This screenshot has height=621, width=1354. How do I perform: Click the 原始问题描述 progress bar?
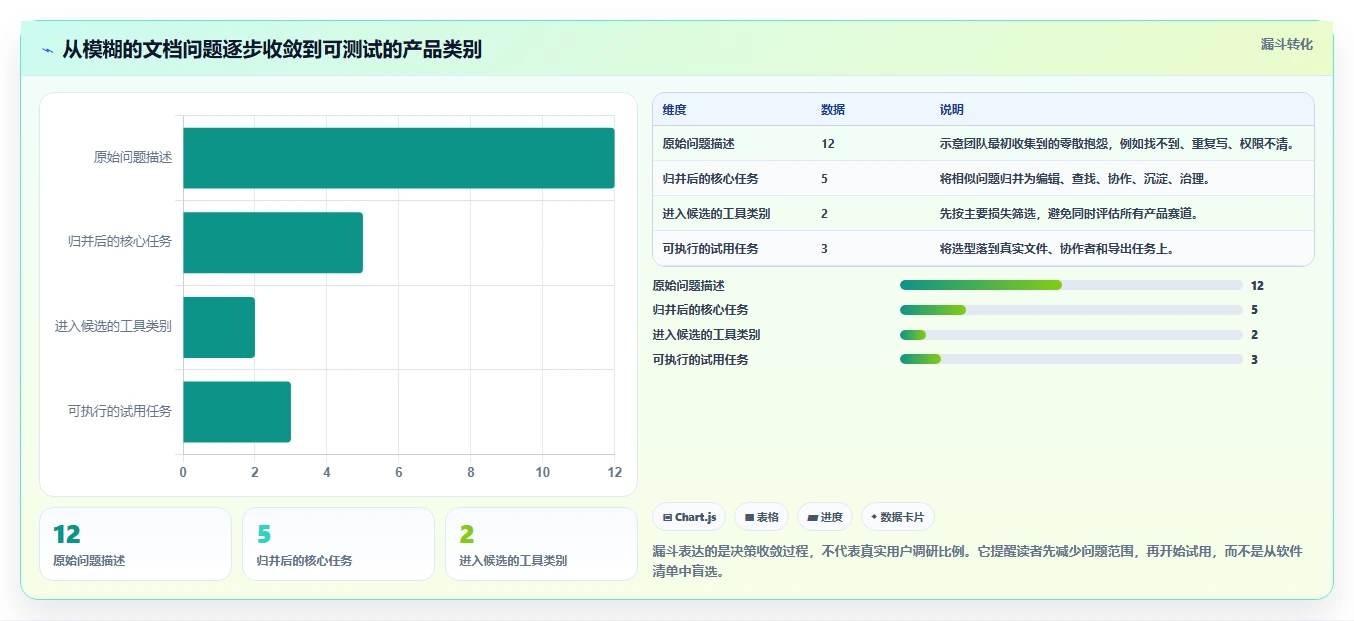[x=1071, y=285]
